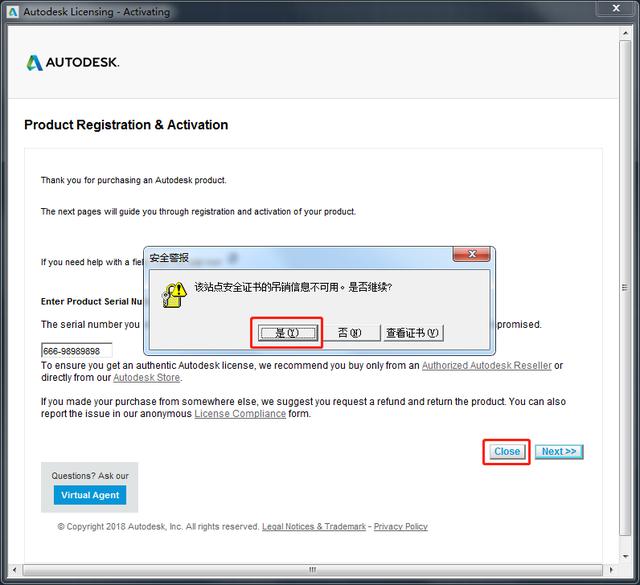The image size is (640, 585).
Task: Open certificate details via 查看证书(V)
Action: point(414,333)
